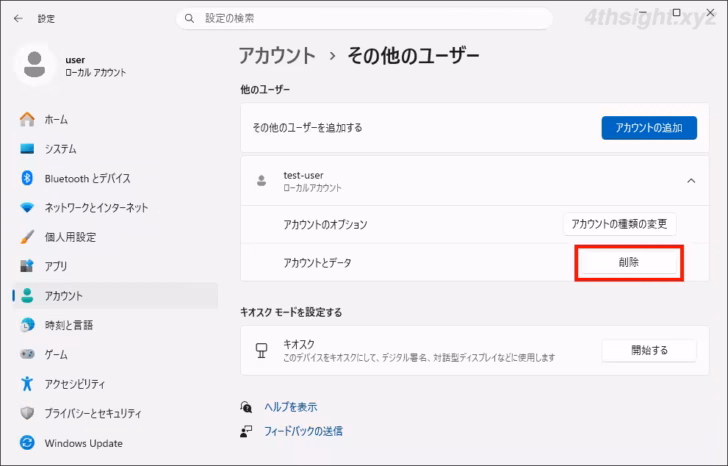Open アクセシビリティ settings
This screenshot has width=728, height=466.
[x=75, y=384]
